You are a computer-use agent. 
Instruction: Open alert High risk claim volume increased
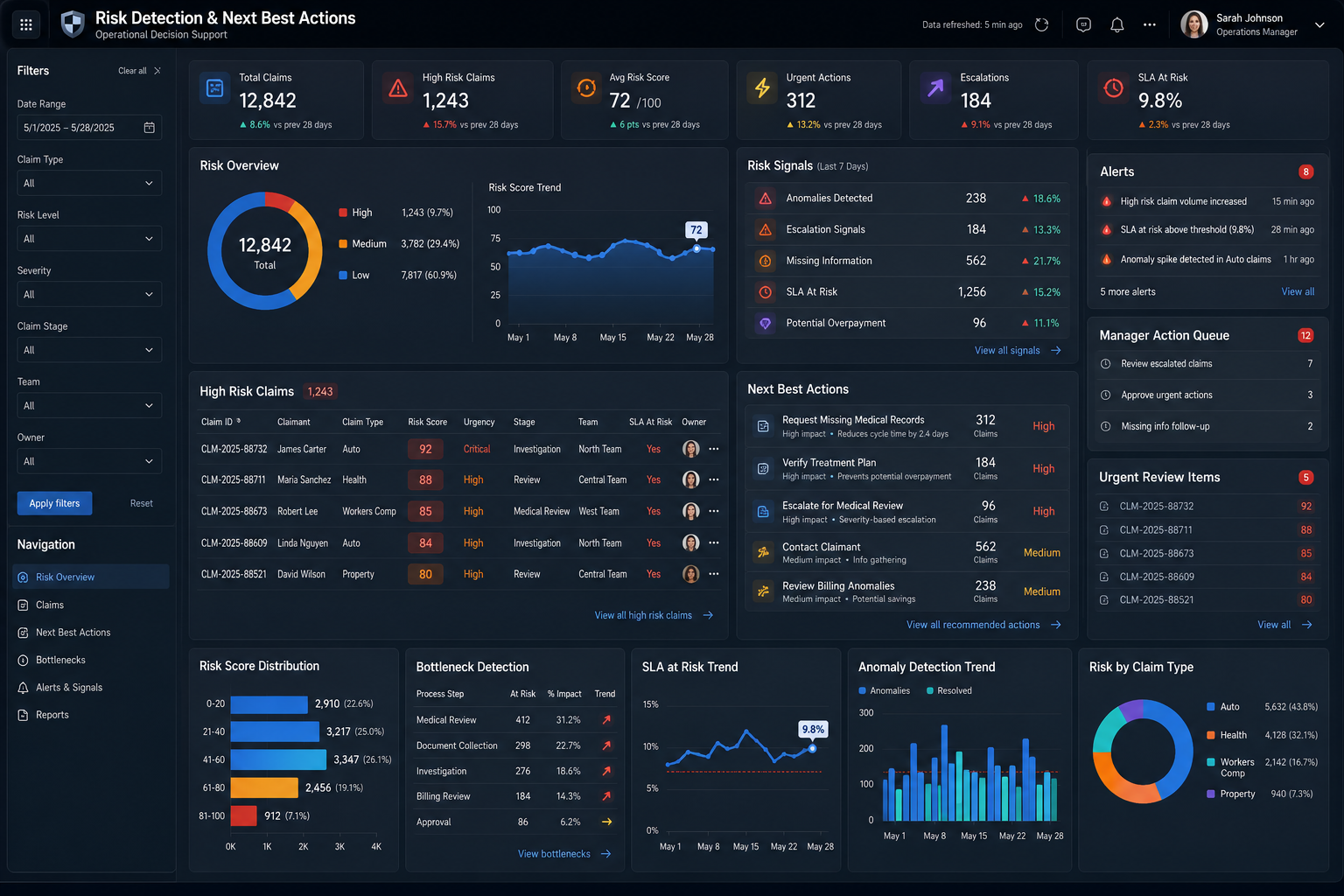click(1207, 201)
